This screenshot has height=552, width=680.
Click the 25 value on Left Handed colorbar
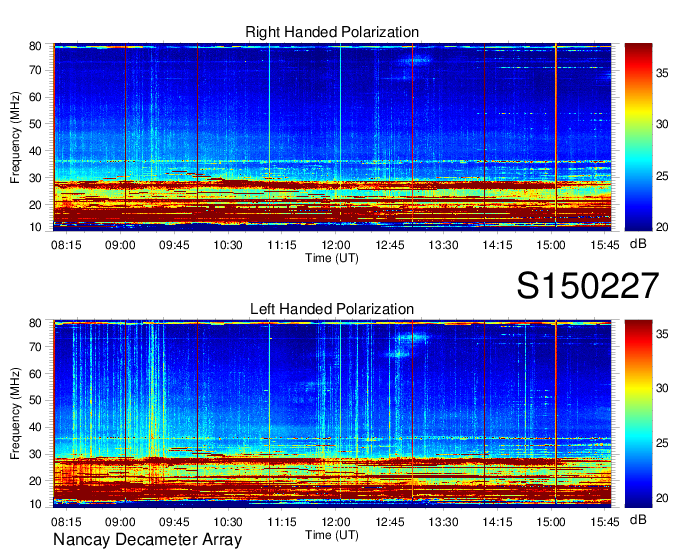tap(662, 443)
